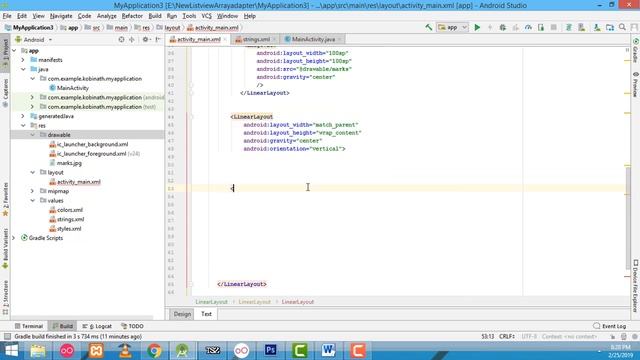
Task: Switch to the Design view tab
Action: tap(182, 314)
